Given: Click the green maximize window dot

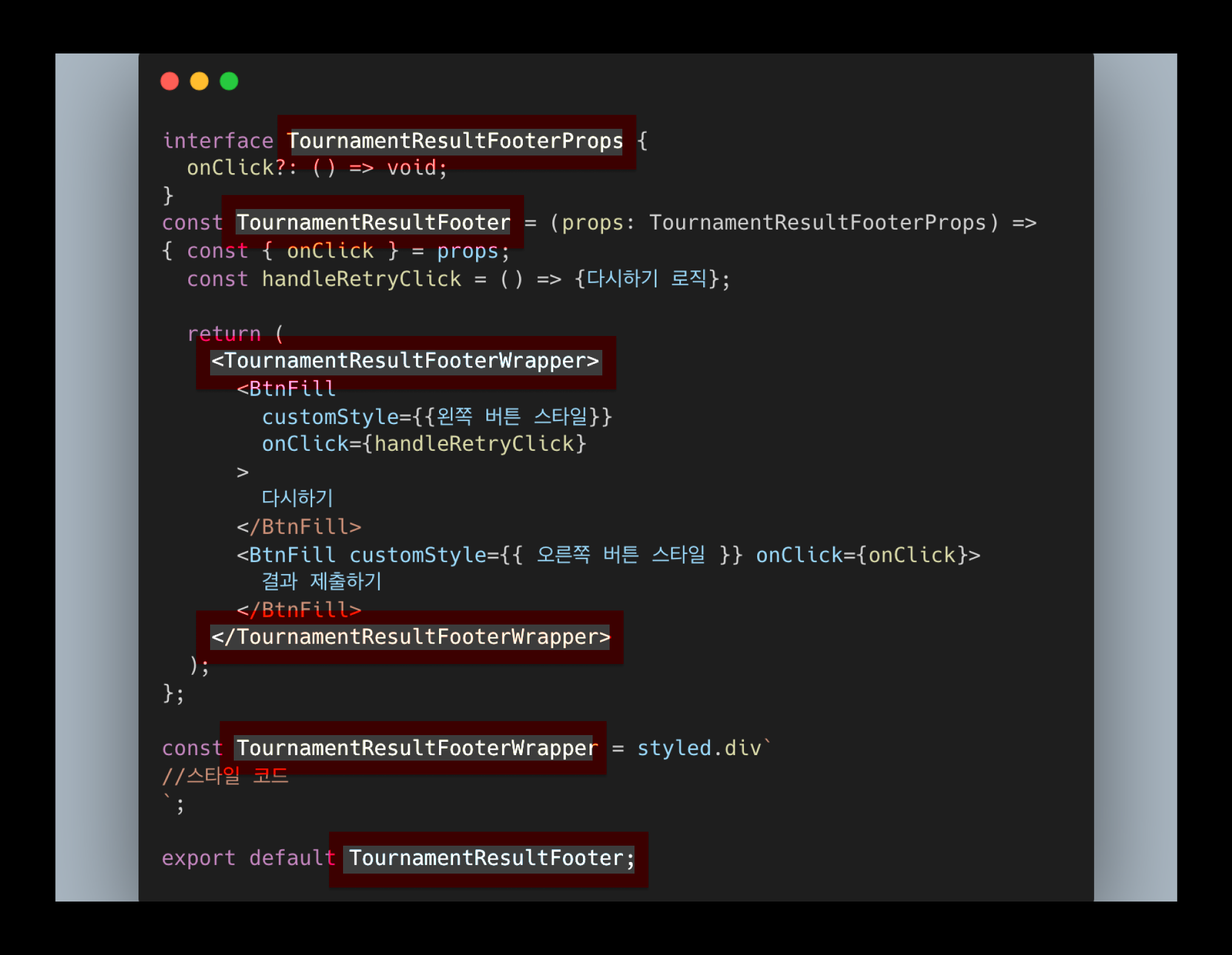Looking at the screenshot, I should 229,81.
